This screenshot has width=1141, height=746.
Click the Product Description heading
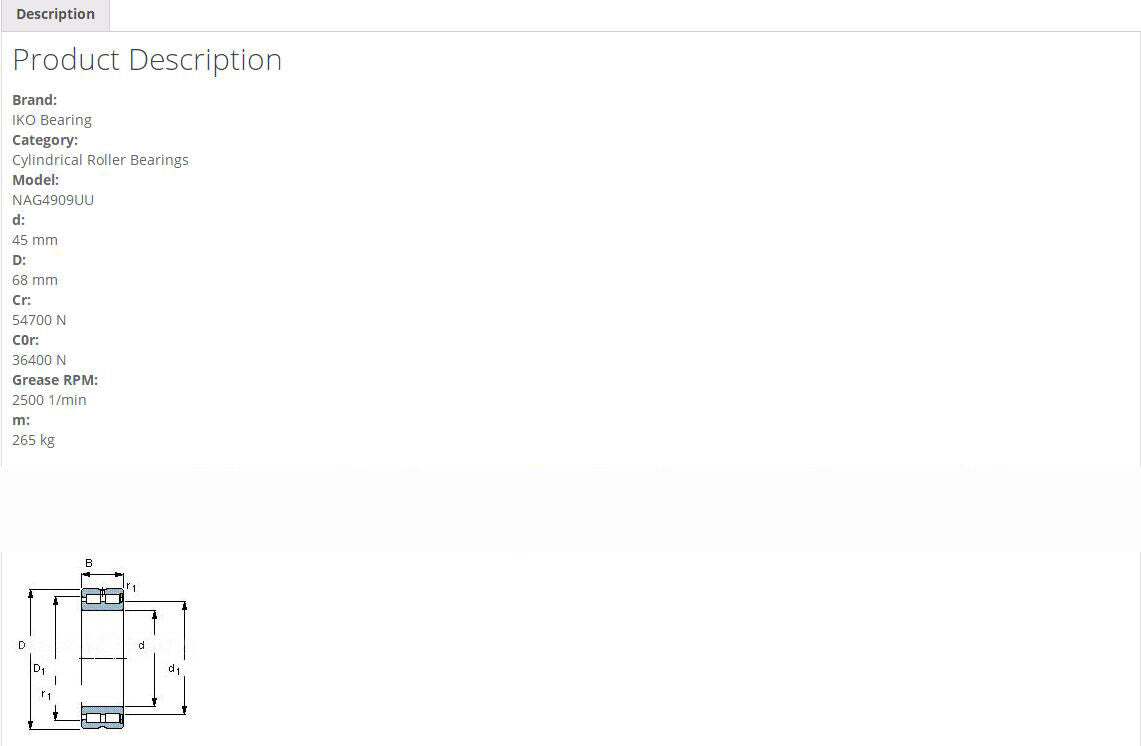[x=147, y=60]
